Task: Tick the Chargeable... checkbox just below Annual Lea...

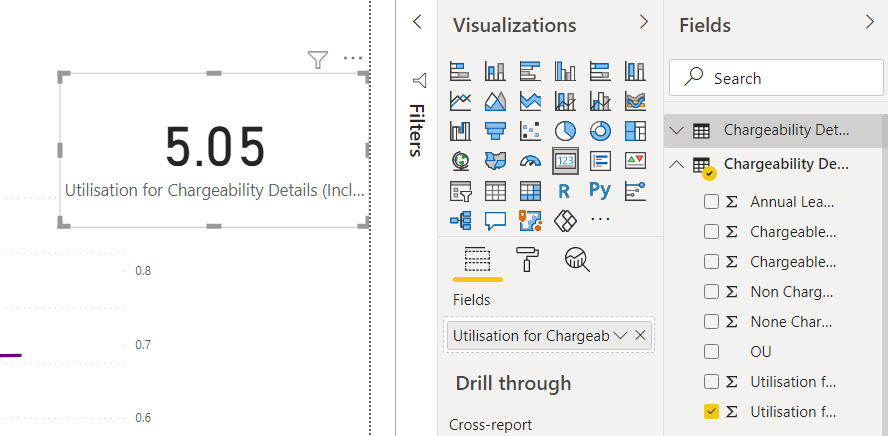Action: pos(711,232)
